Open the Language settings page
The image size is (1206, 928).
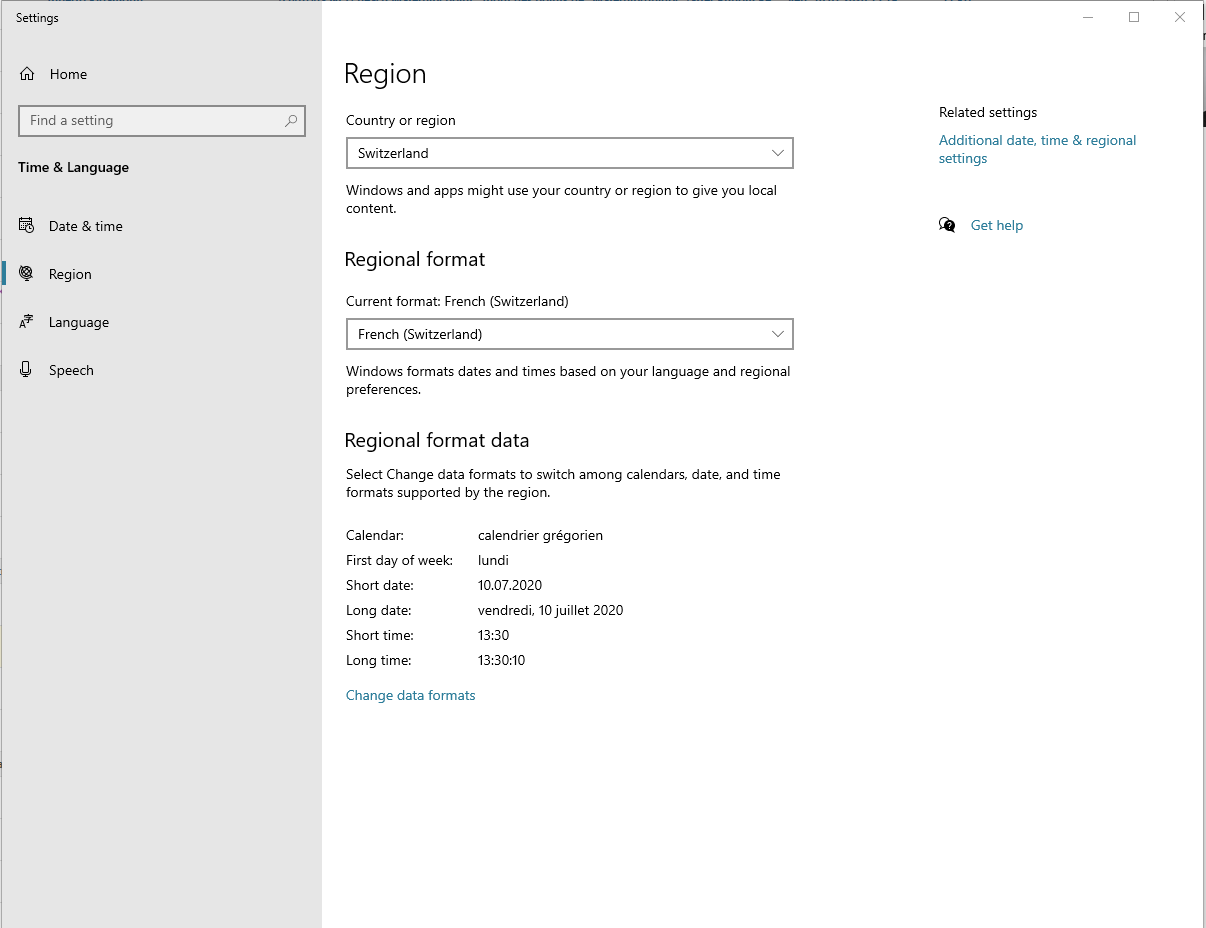79,322
